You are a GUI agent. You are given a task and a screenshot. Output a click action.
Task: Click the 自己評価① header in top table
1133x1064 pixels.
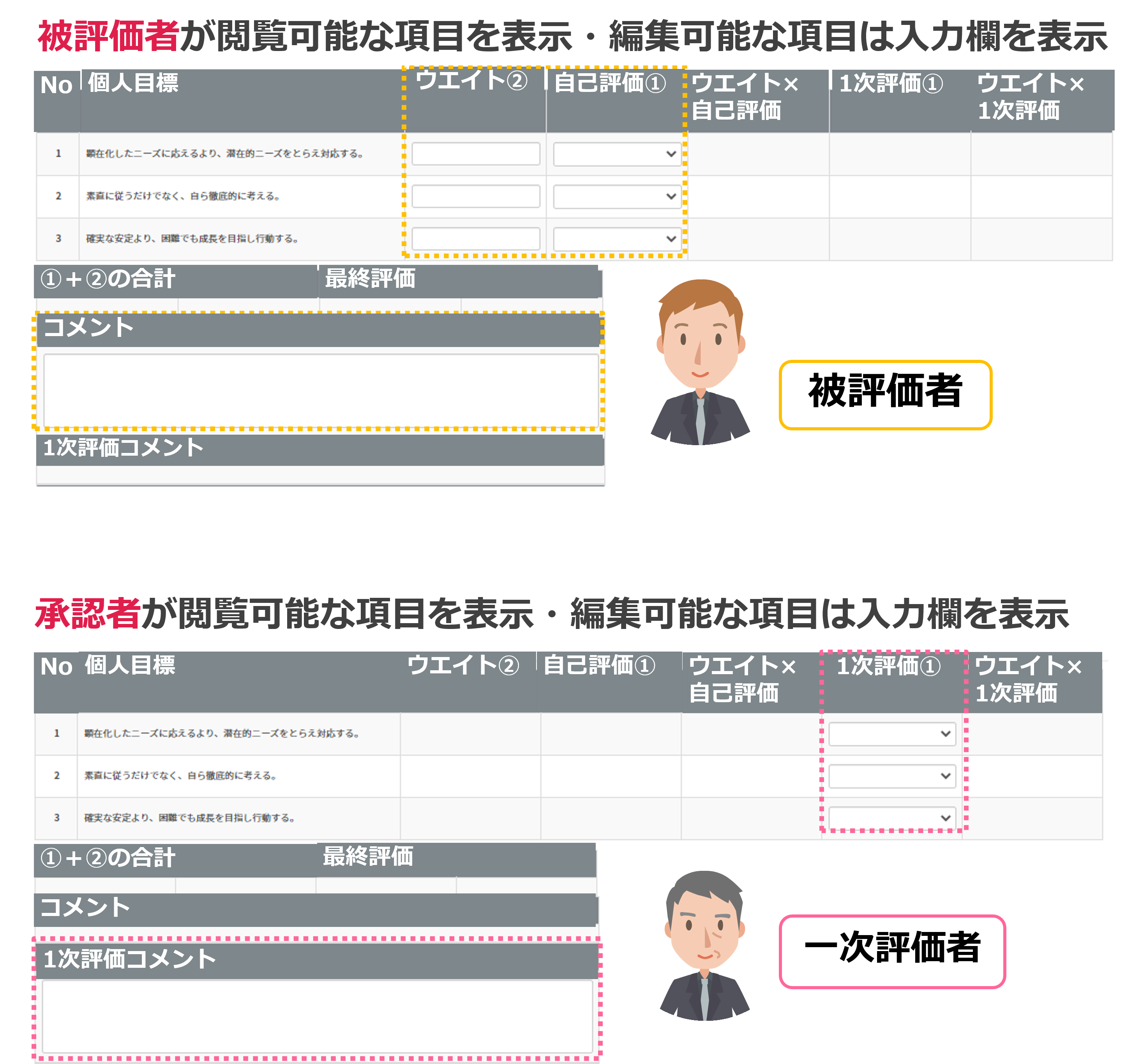[610, 83]
